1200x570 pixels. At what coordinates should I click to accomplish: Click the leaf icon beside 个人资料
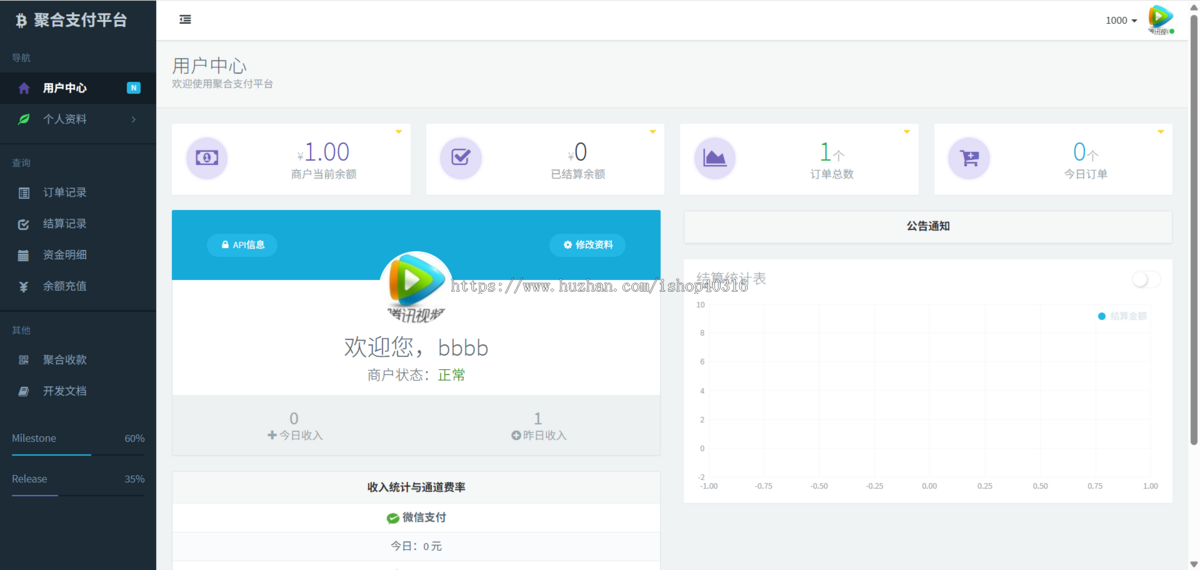pos(24,119)
